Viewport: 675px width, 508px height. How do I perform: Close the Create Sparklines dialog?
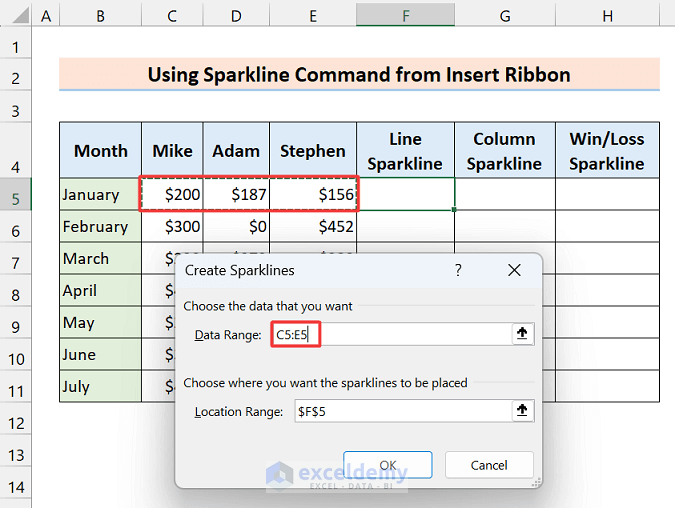514,270
